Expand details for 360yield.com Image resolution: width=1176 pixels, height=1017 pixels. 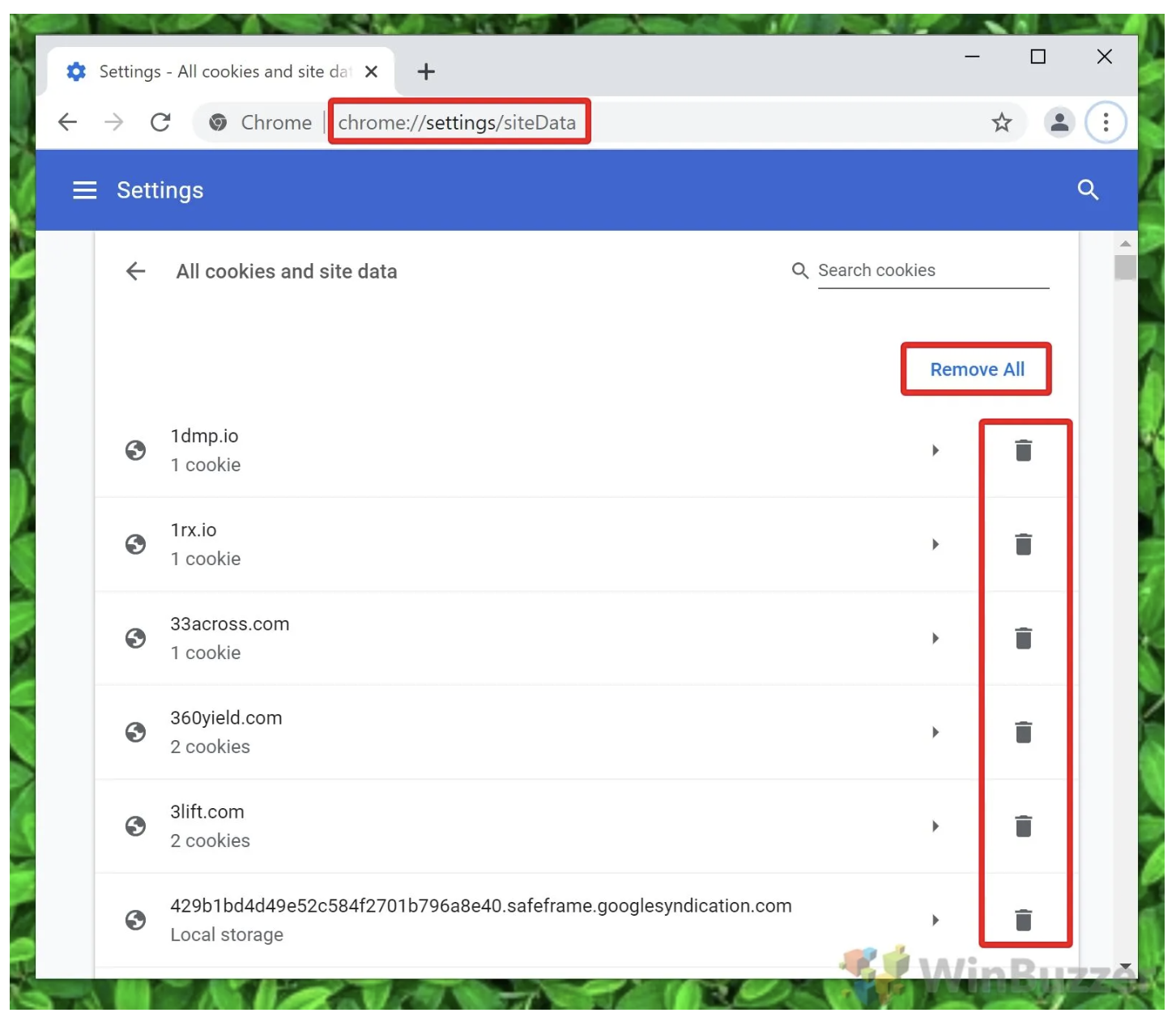pyautogui.click(x=935, y=732)
